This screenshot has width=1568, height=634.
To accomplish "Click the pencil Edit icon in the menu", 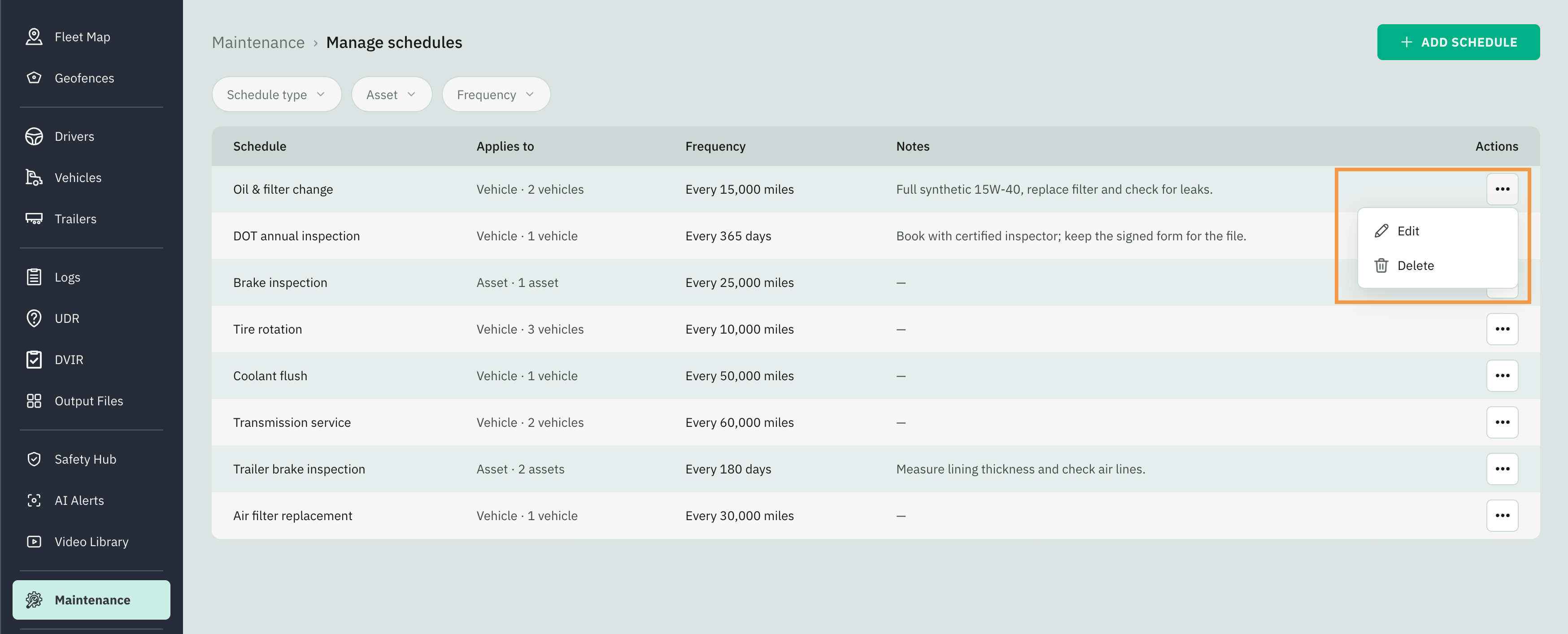I will tap(1381, 231).
